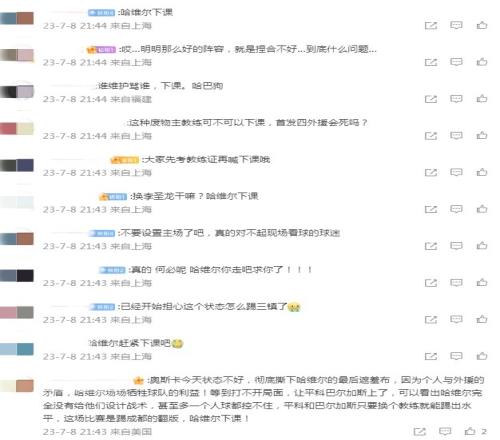Like the comment 哈维尔下课 at top
Viewport: 500px width, 440px height.
[482, 25]
